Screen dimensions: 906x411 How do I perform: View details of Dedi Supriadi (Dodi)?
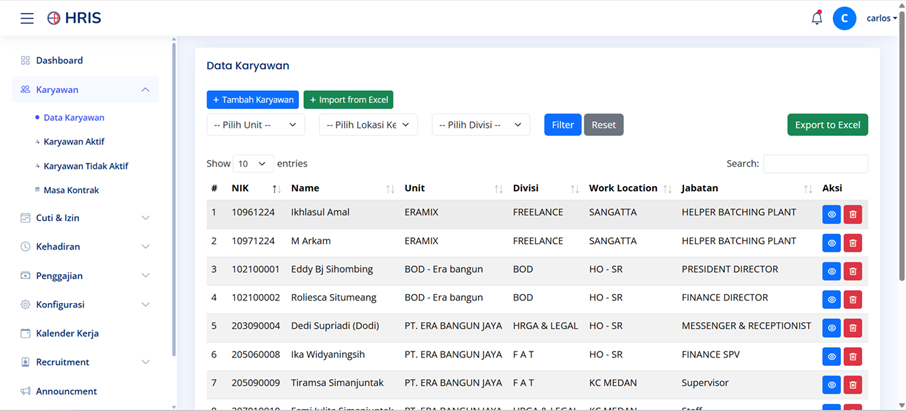pyautogui.click(x=831, y=328)
